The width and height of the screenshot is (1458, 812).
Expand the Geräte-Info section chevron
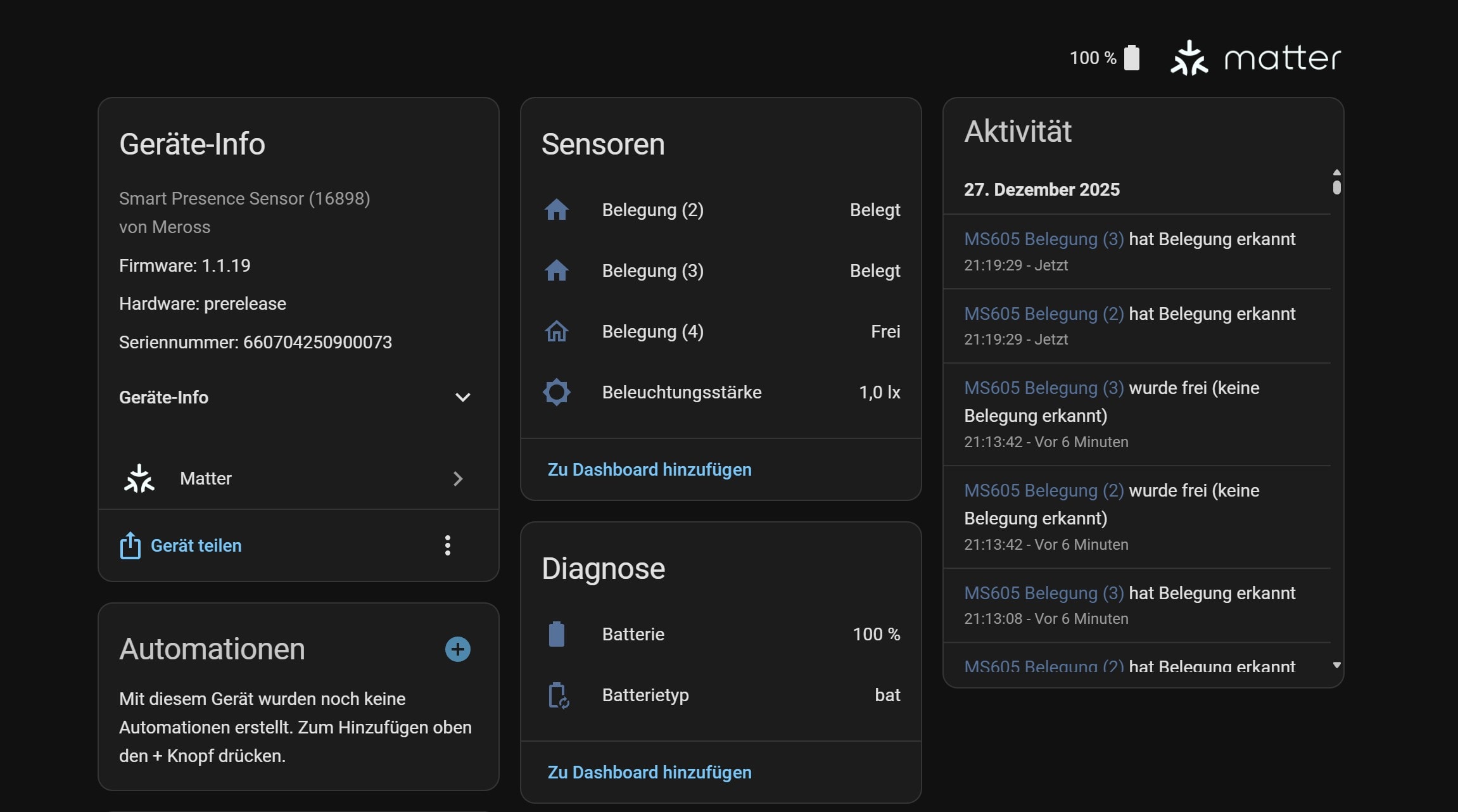point(462,397)
